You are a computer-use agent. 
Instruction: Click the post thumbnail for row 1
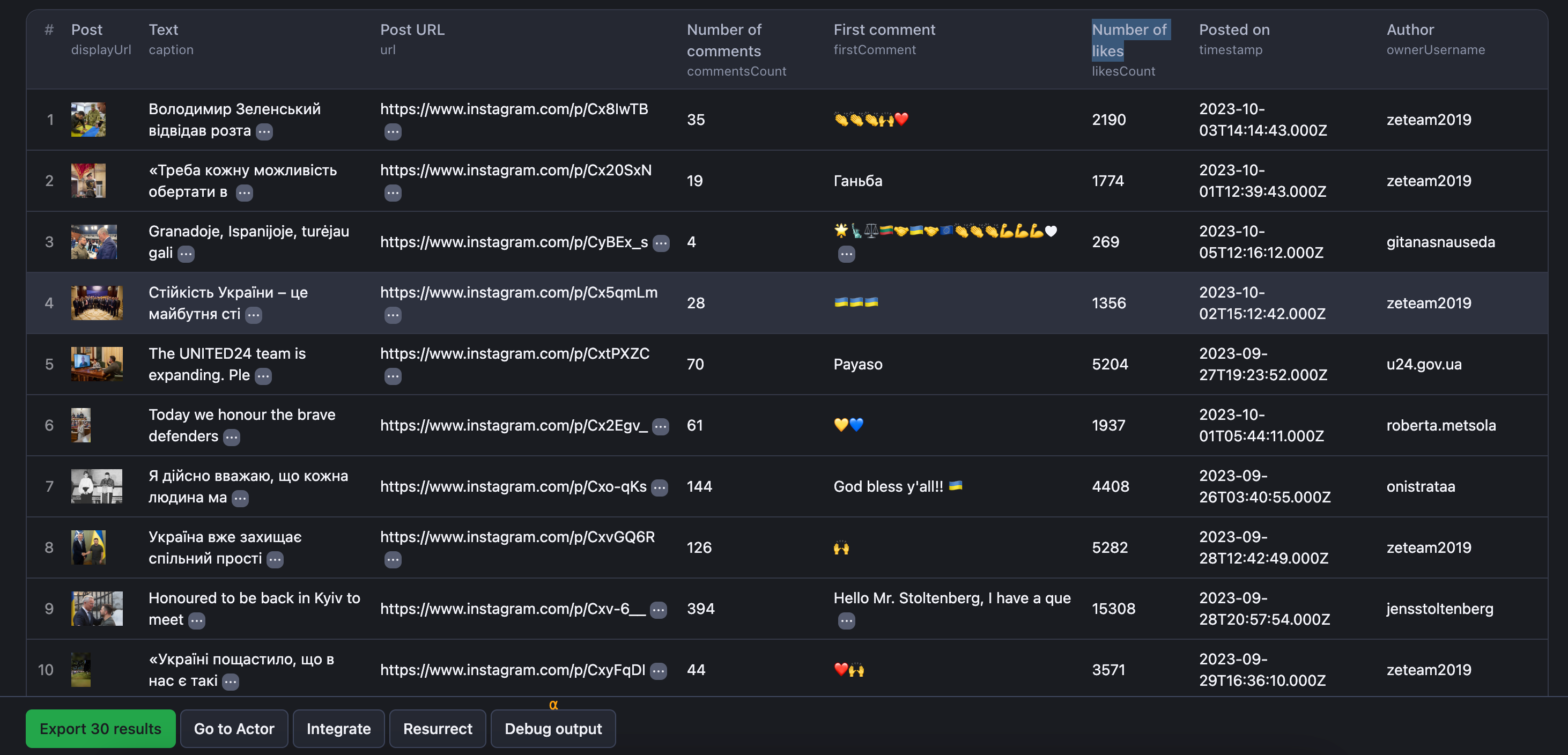click(x=88, y=118)
